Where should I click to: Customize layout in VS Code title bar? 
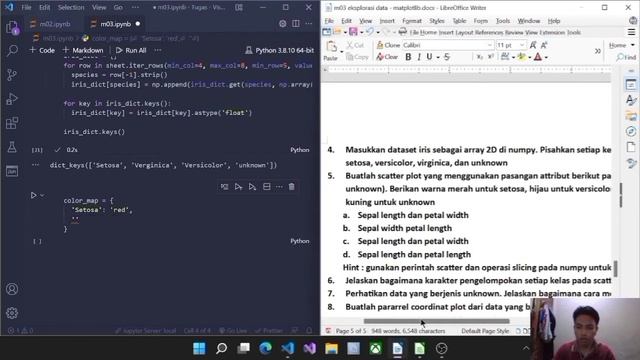239,7
